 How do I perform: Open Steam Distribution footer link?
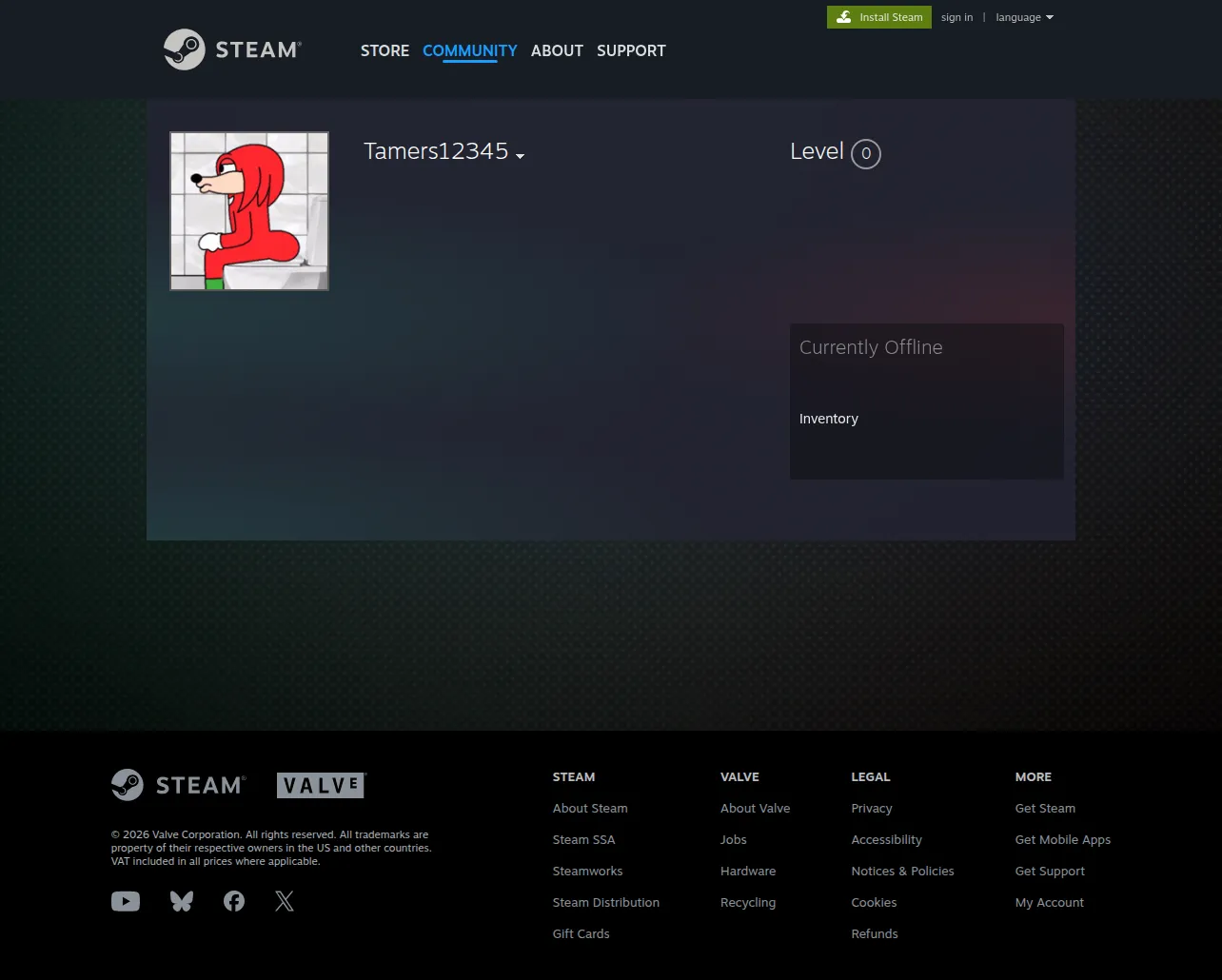click(x=606, y=902)
